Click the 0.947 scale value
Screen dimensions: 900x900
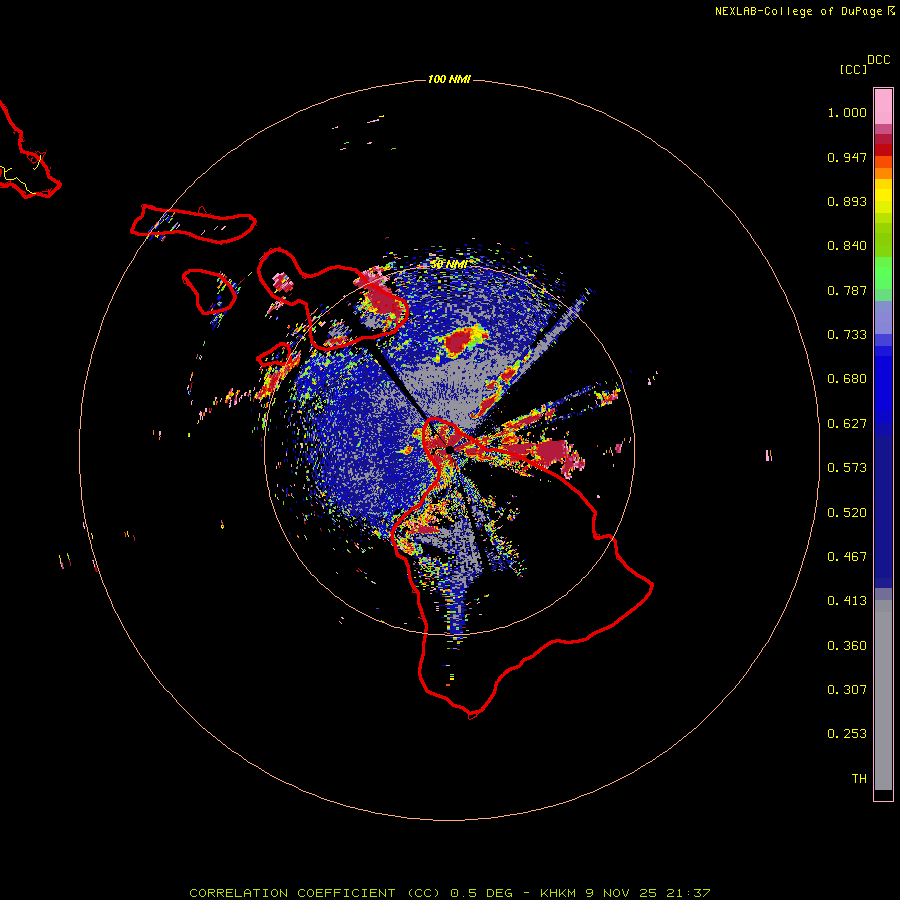tap(847, 157)
